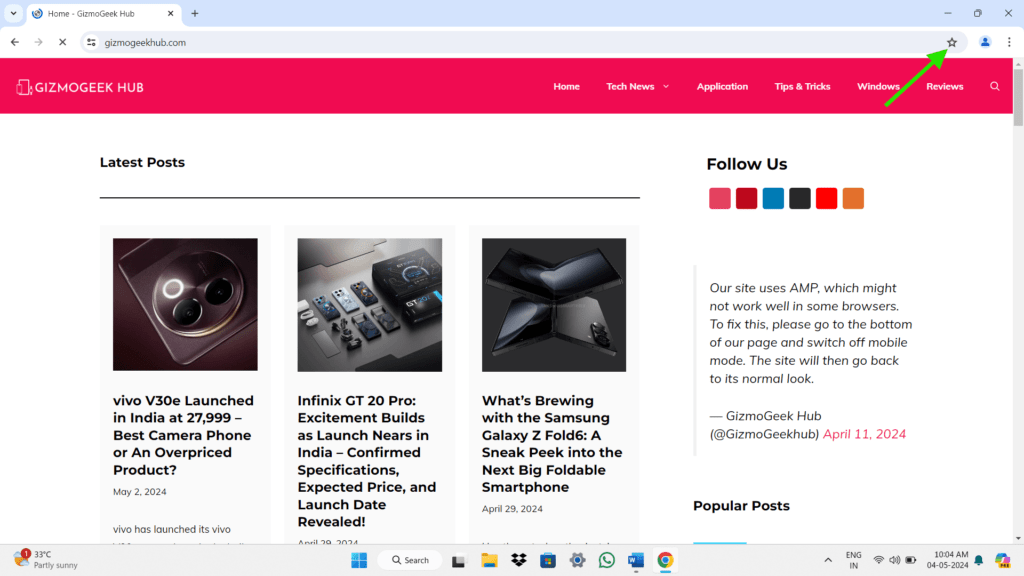Switch to Chrome in the taskbar
Image resolution: width=1024 pixels, height=576 pixels.
pos(665,560)
